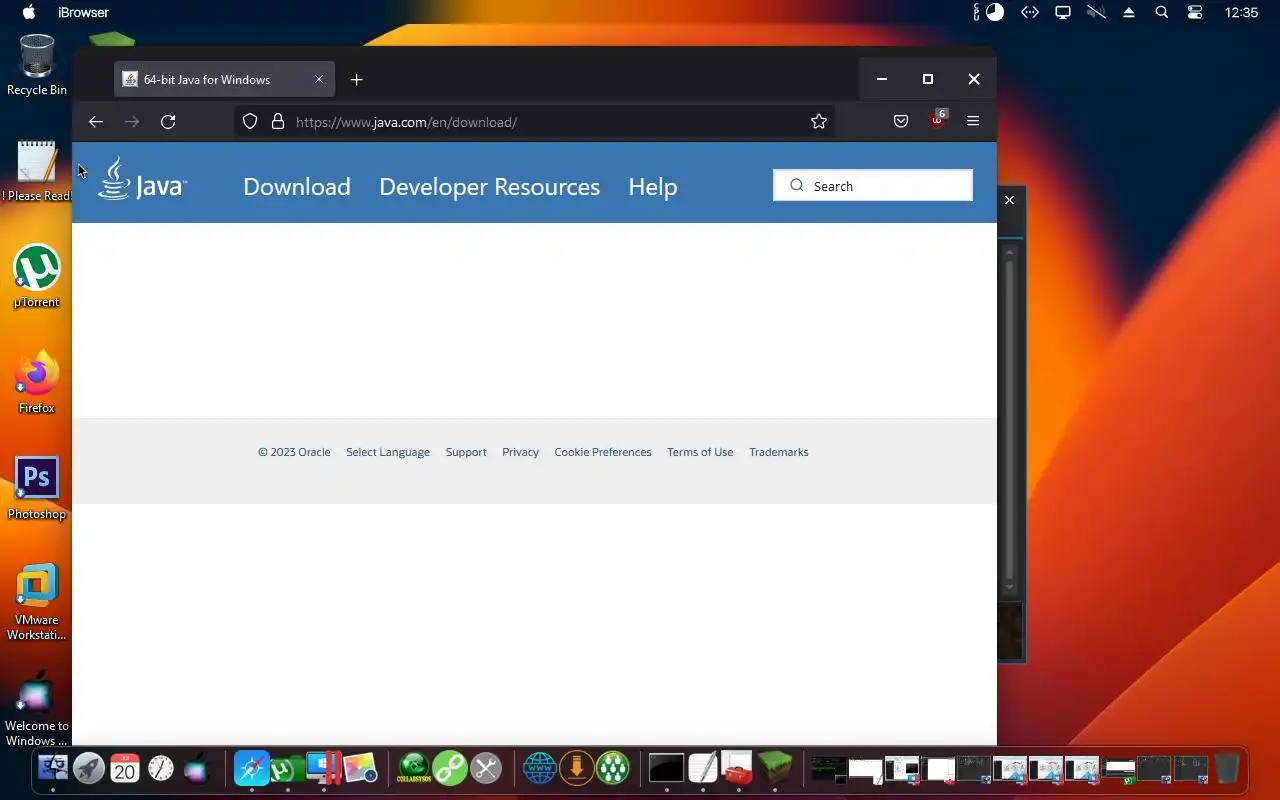Image resolution: width=1280 pixels, height=800 pixels.
Task: Open the Download menu on Java site
Action: click(297, 187)
